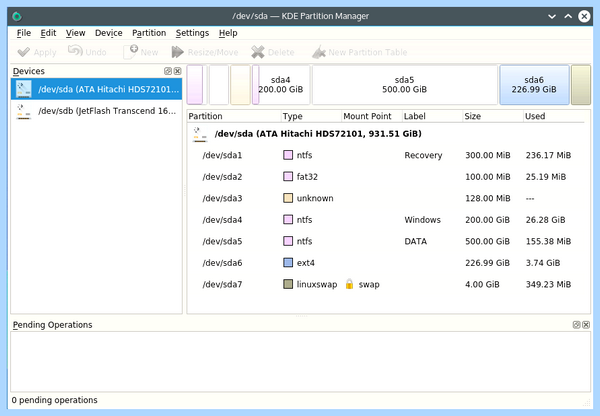Open the Help menu
Image resolution: width=600 pixels, height=416 pixels.
[228, 33]
